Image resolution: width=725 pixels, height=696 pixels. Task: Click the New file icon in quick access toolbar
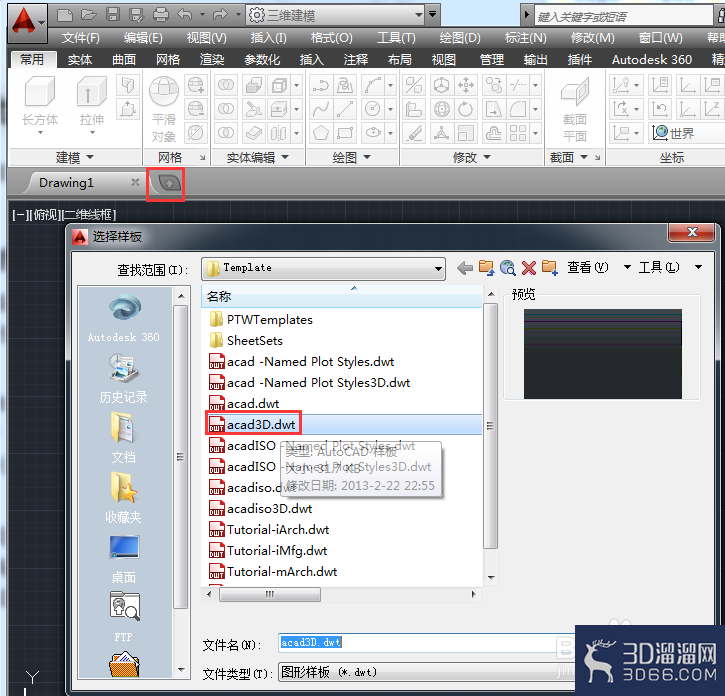coord(65,15)
